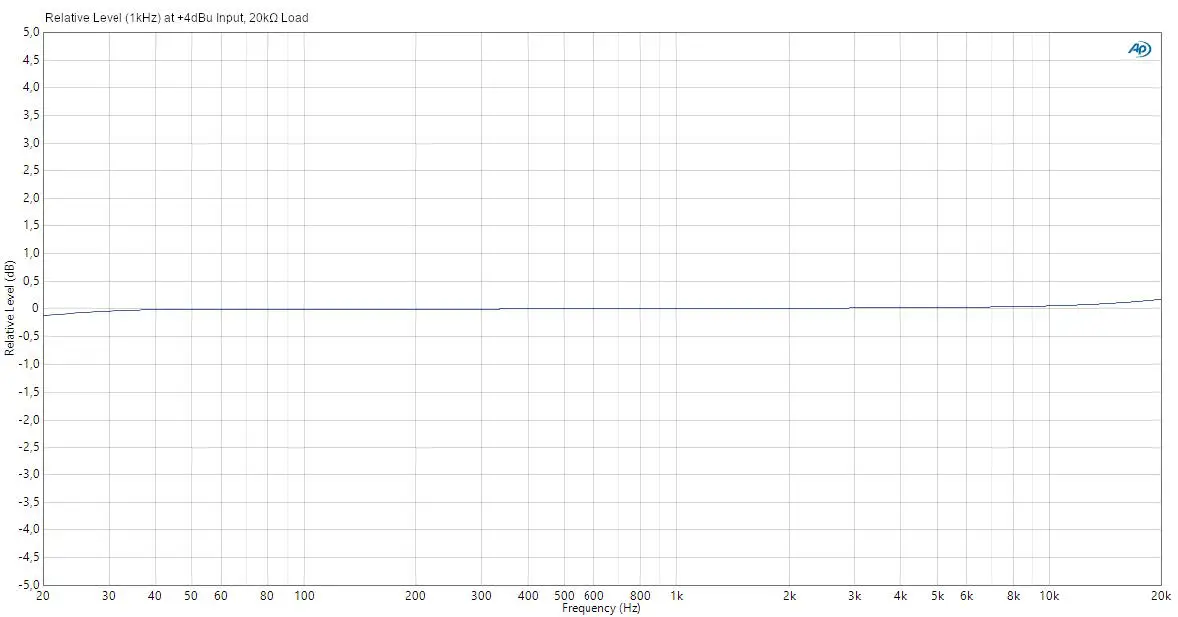
Task: Select the Relative Level axis label
Action: pos(9,307)
